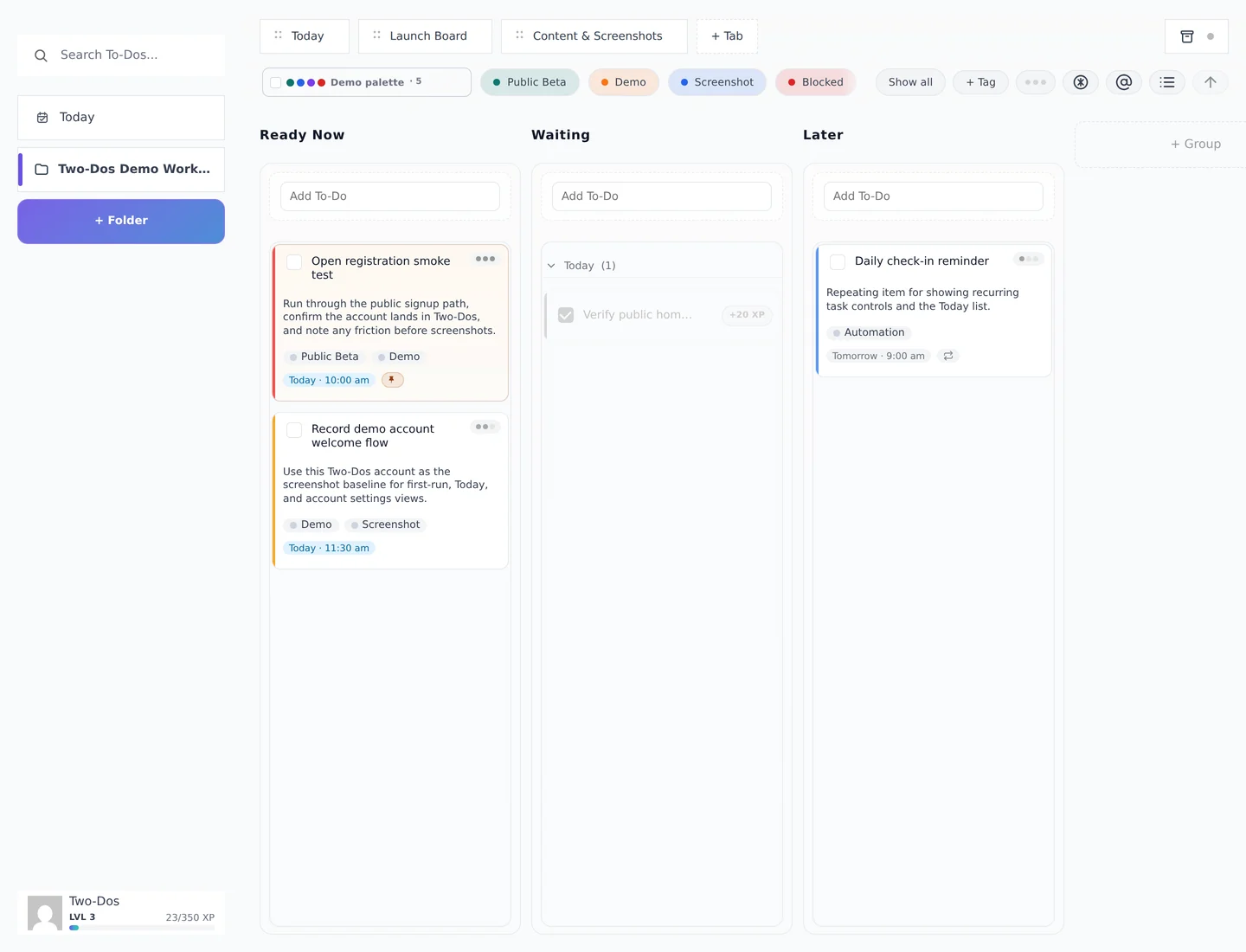Image resolution: width=1246 pixels, height=952 pixels.
Task: Create a new folder with + Folder
Action: point(121,222)
